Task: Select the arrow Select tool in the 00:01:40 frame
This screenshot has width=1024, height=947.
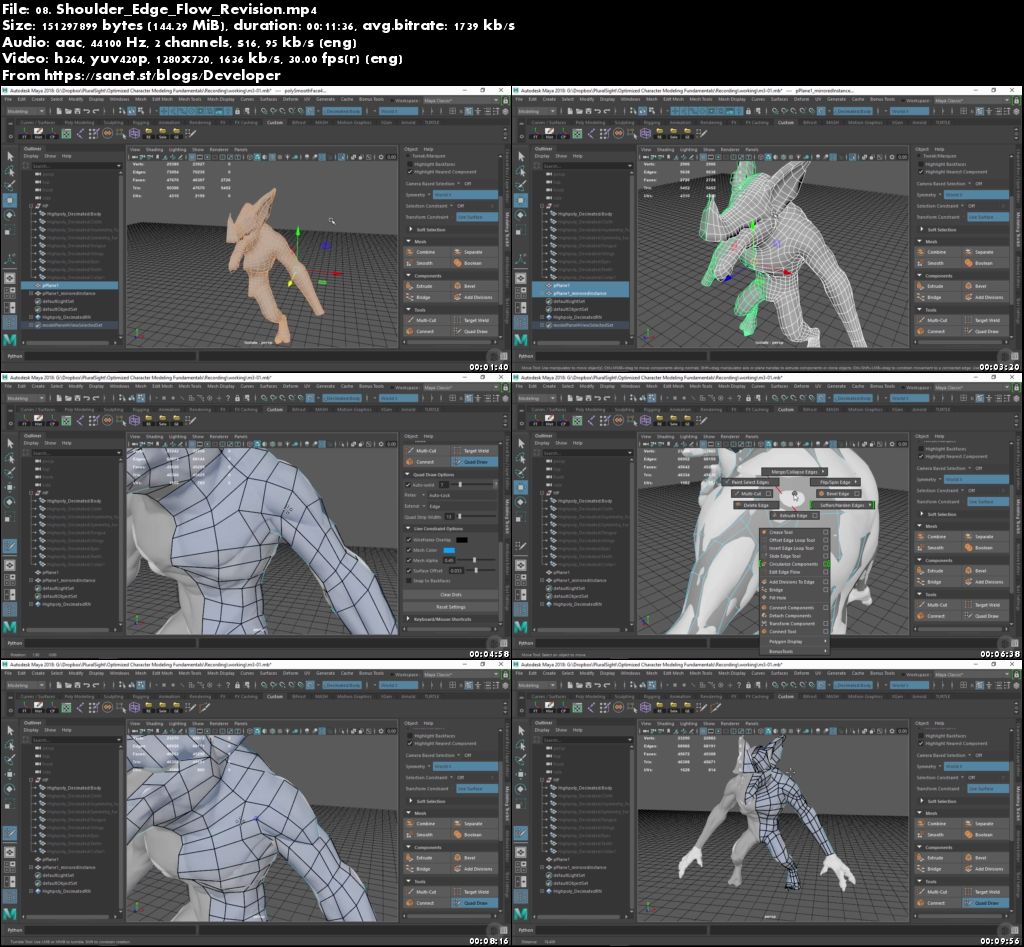Action: [10, 157]
